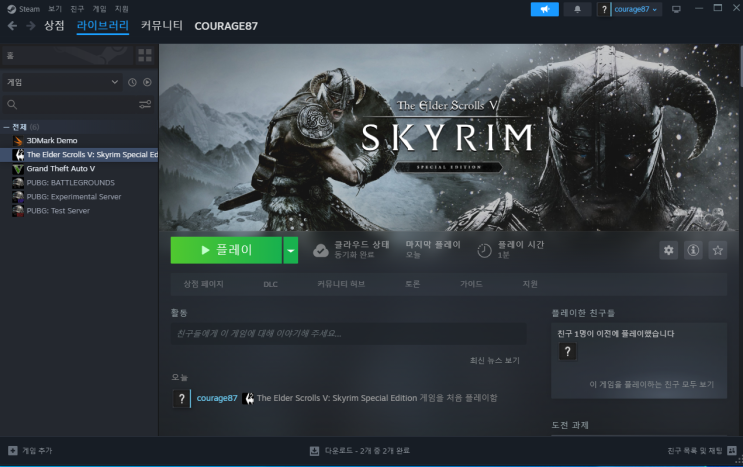Click 게임 추가 at bottom left
The height and width of the screenshot is (467, 743).
click(37, 450)
